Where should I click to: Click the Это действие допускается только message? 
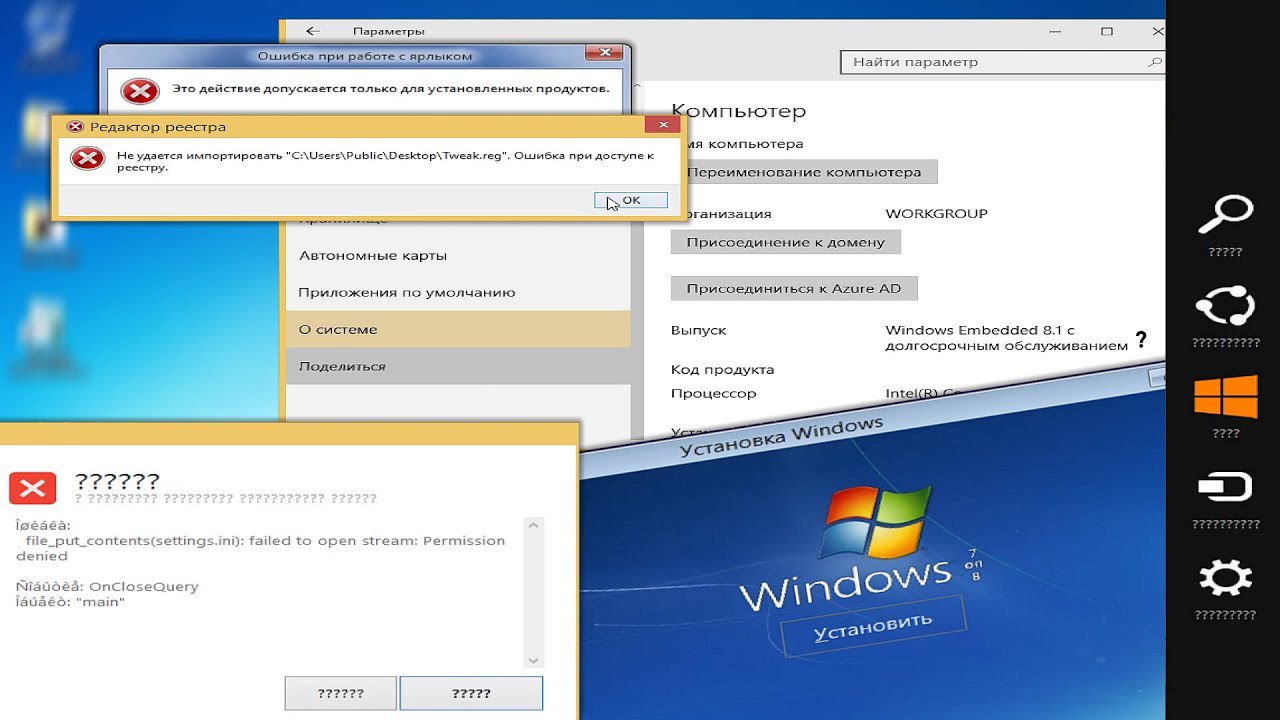pos(391,89)
